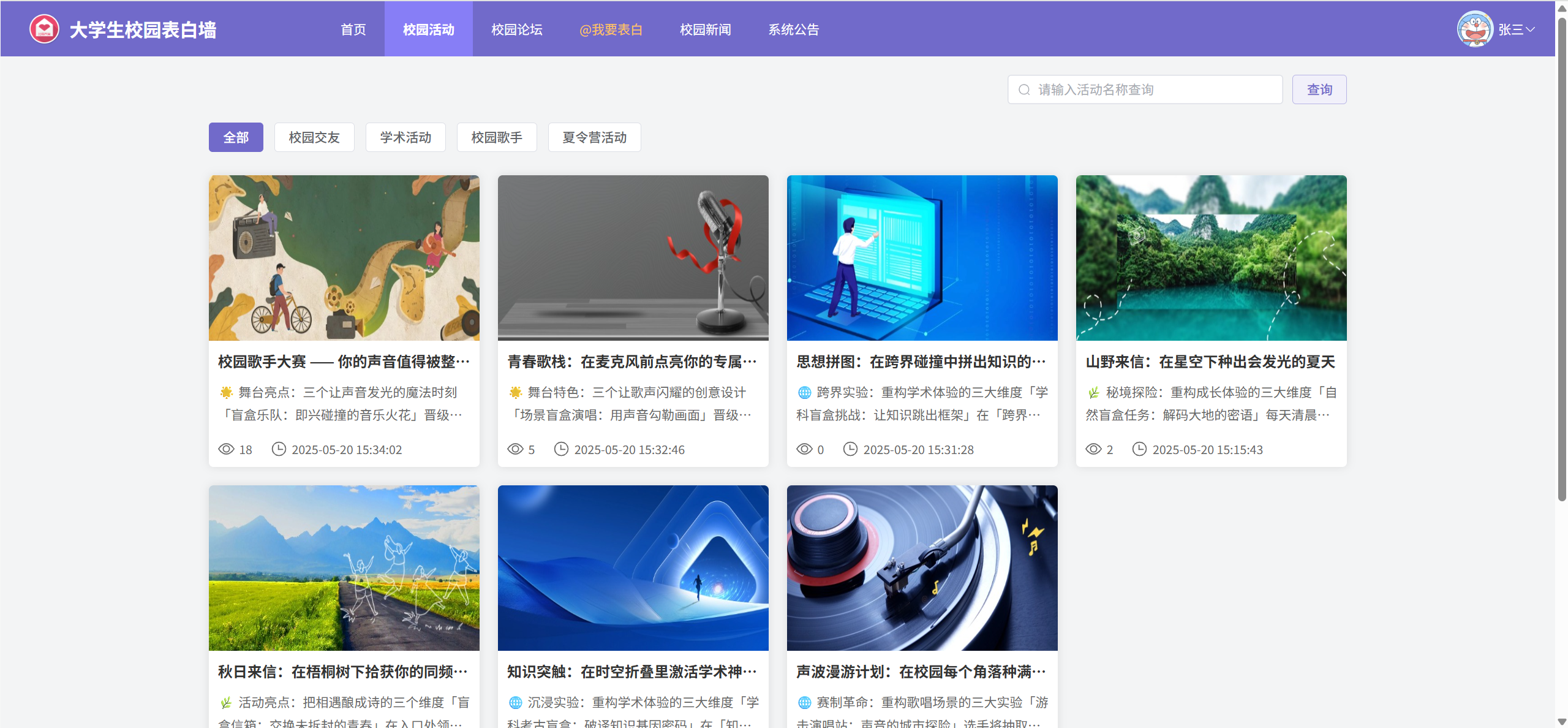This screenshot has width=1568, height=728.
Task: Open the 校园论坛 navigation tab
Action: [516, 29]
